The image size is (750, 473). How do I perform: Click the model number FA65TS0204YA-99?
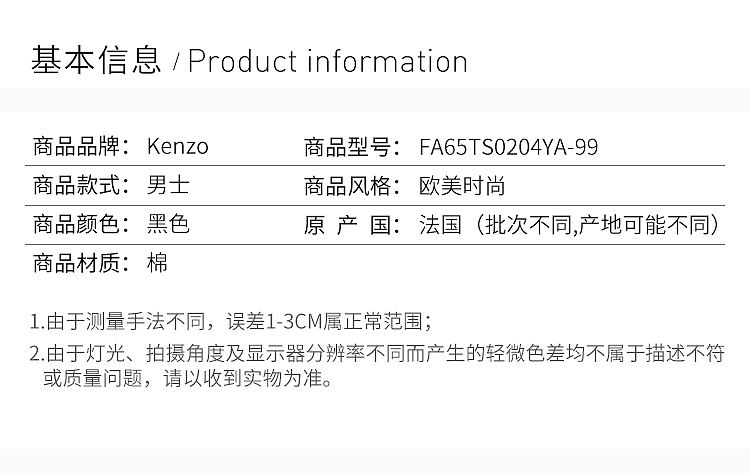click(x=509, y=147)
